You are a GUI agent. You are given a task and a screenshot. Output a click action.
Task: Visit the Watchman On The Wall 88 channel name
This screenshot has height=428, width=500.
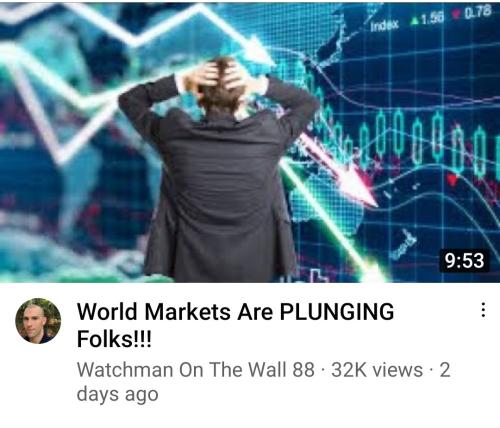click(196, 370)
